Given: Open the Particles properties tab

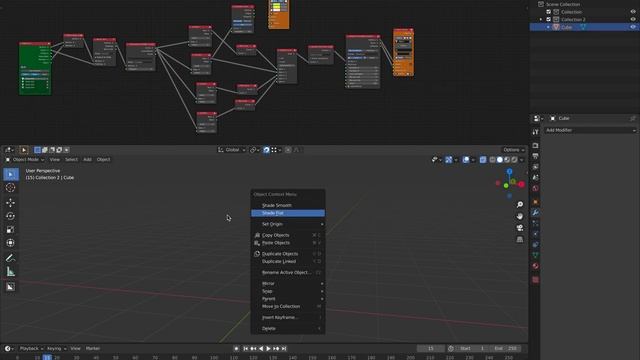Looking at the screenshot, I should 536,223.
